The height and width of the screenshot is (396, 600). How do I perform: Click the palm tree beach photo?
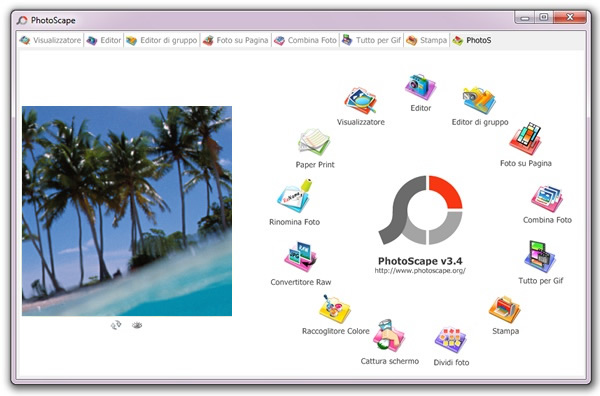tap(127, 211)
